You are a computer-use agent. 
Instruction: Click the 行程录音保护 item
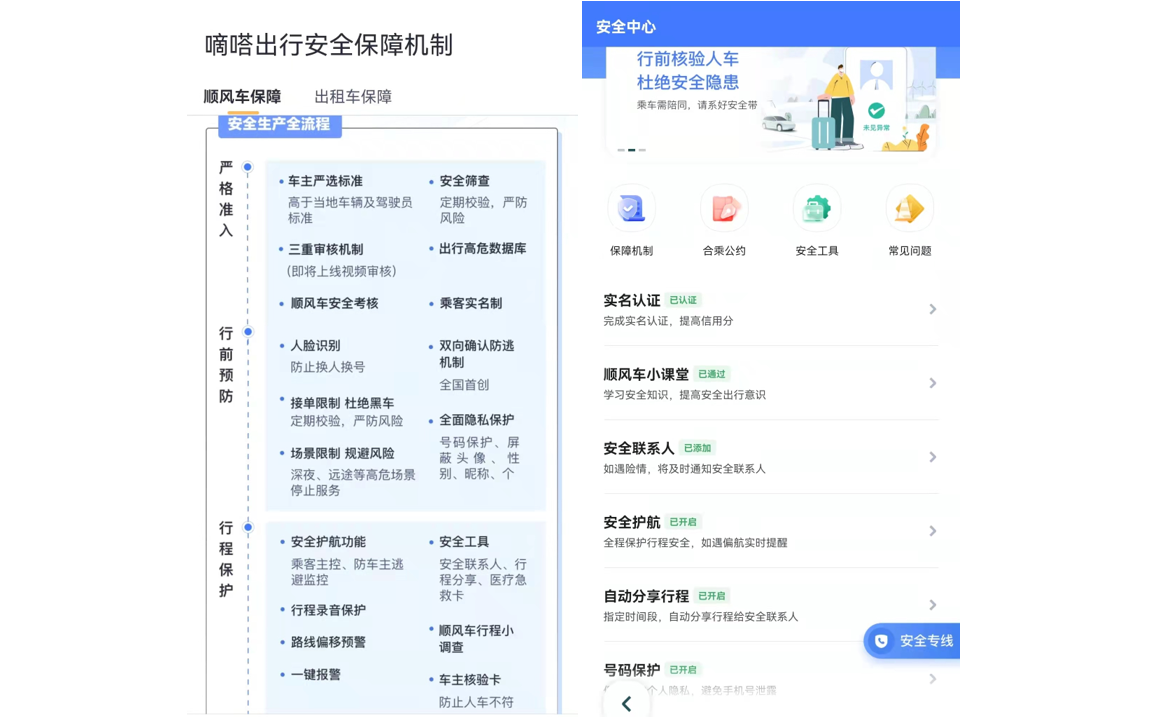click(328, 610)
